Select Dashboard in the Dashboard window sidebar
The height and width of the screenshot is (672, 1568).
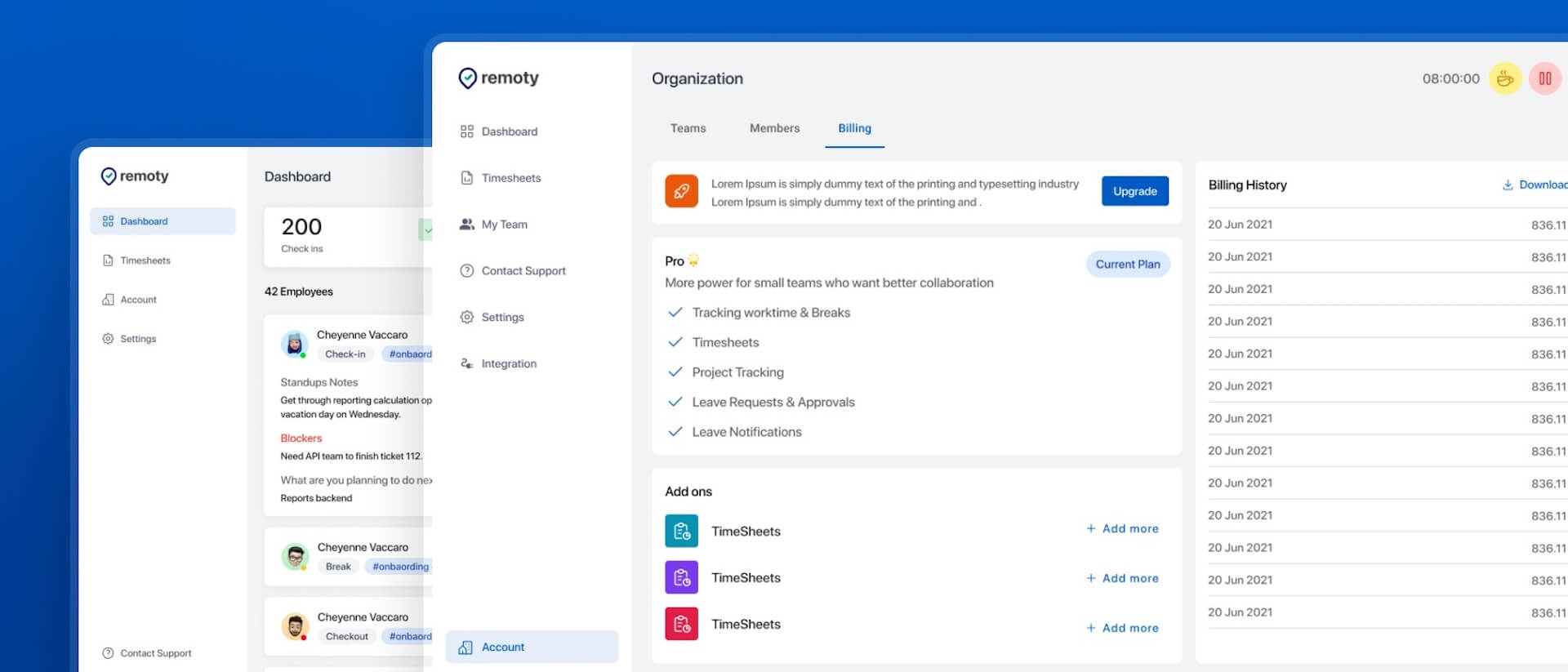click(163, 221)
